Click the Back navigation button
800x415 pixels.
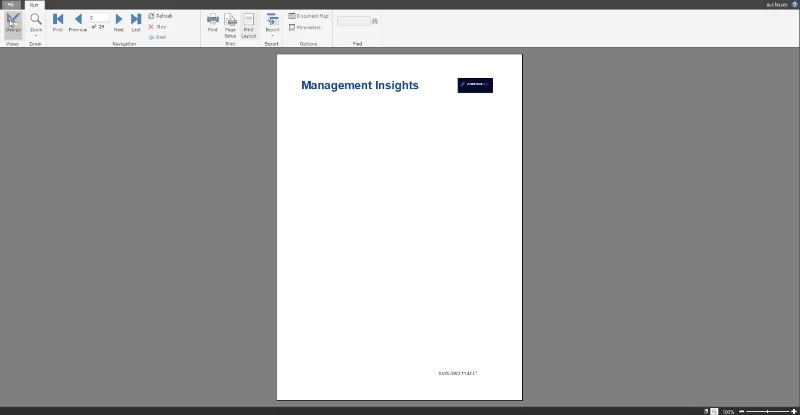pyautogui.click(x=157, y=37)
